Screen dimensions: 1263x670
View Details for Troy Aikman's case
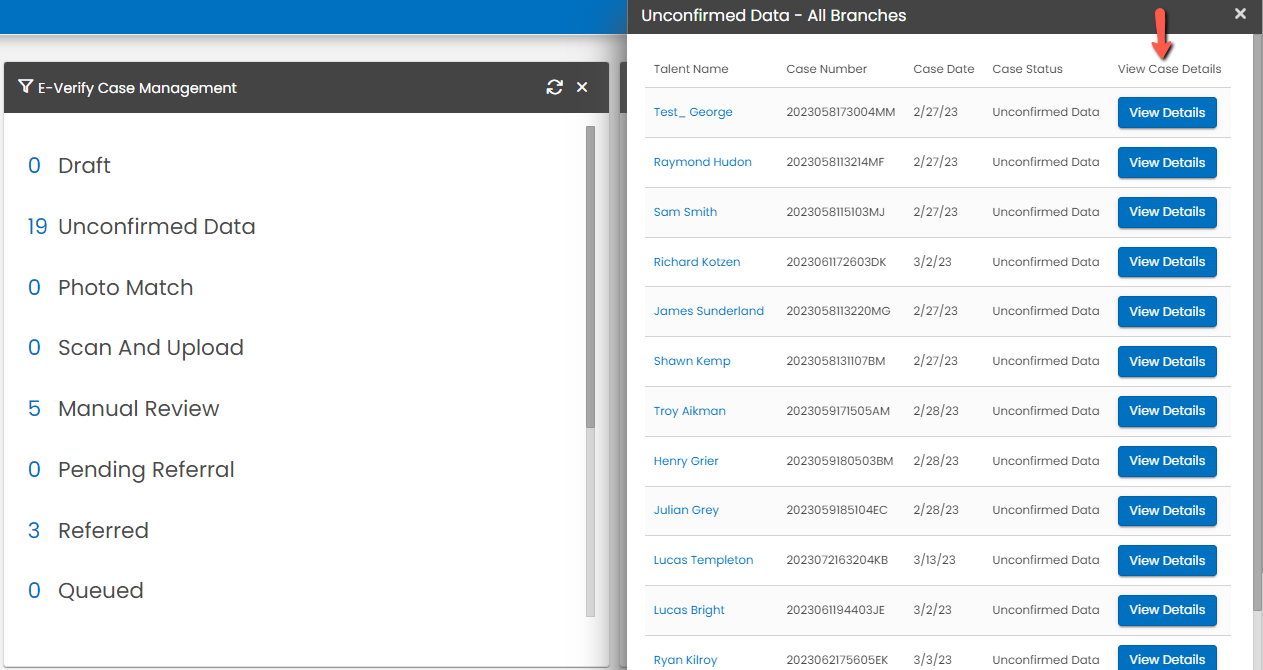click(1166, 411)
